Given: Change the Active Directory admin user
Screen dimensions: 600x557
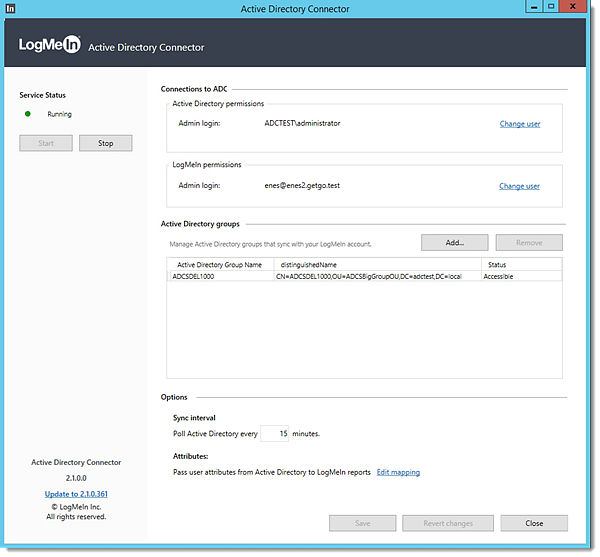Looking at the screenshot, I should click(520, 124).
